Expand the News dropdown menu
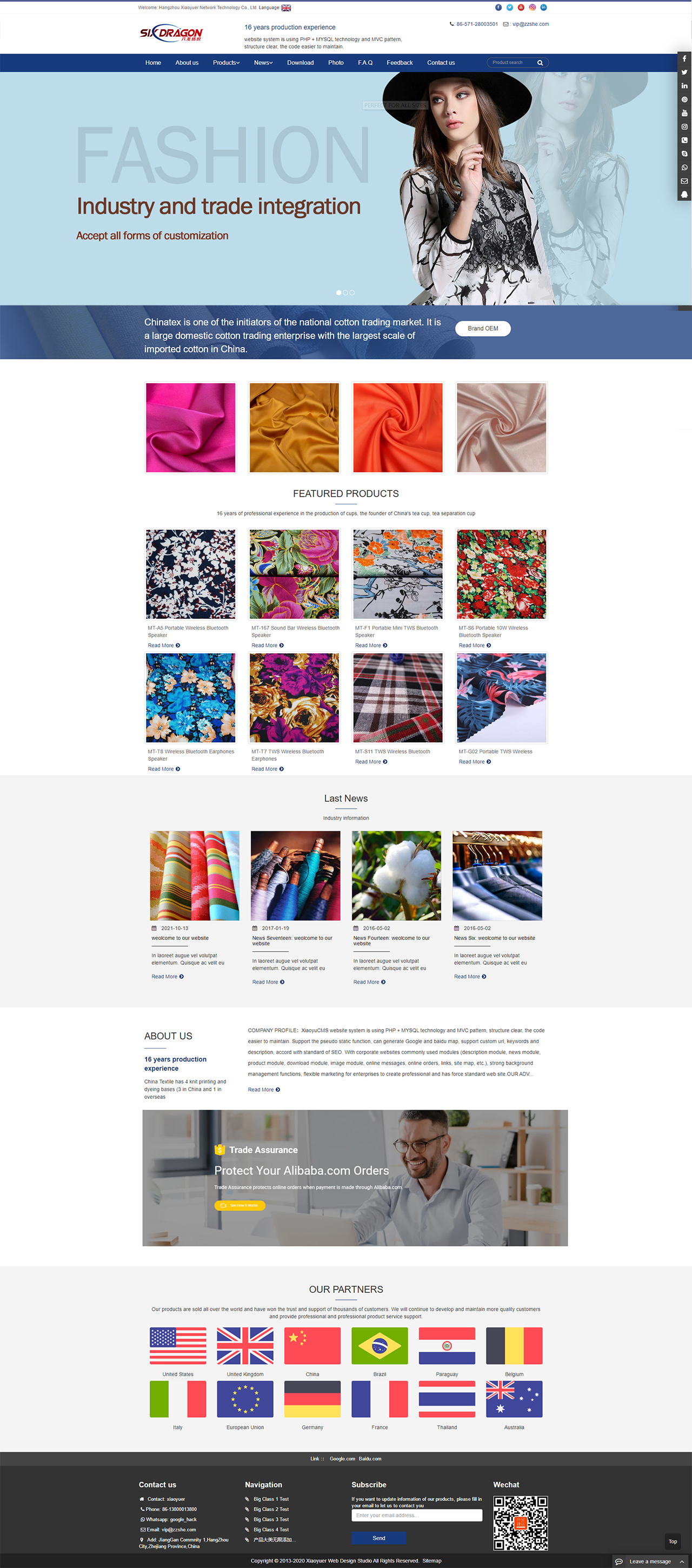The width and height of the screenshot is (692, 1568). point(263,63)
